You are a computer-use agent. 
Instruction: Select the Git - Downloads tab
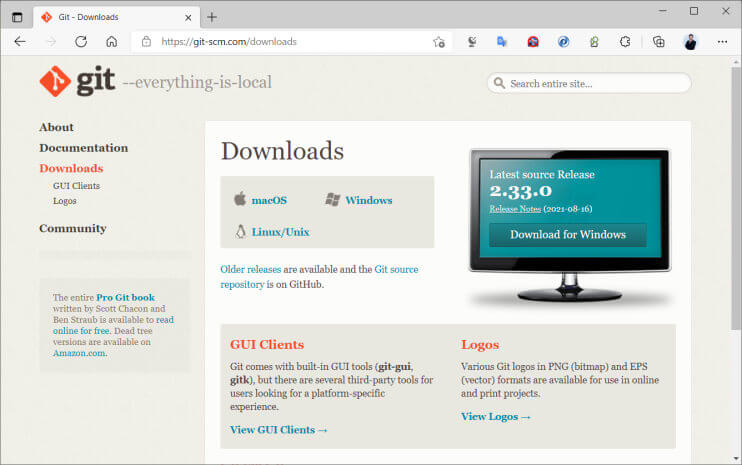pyautogui.click(x=117, y=17)
